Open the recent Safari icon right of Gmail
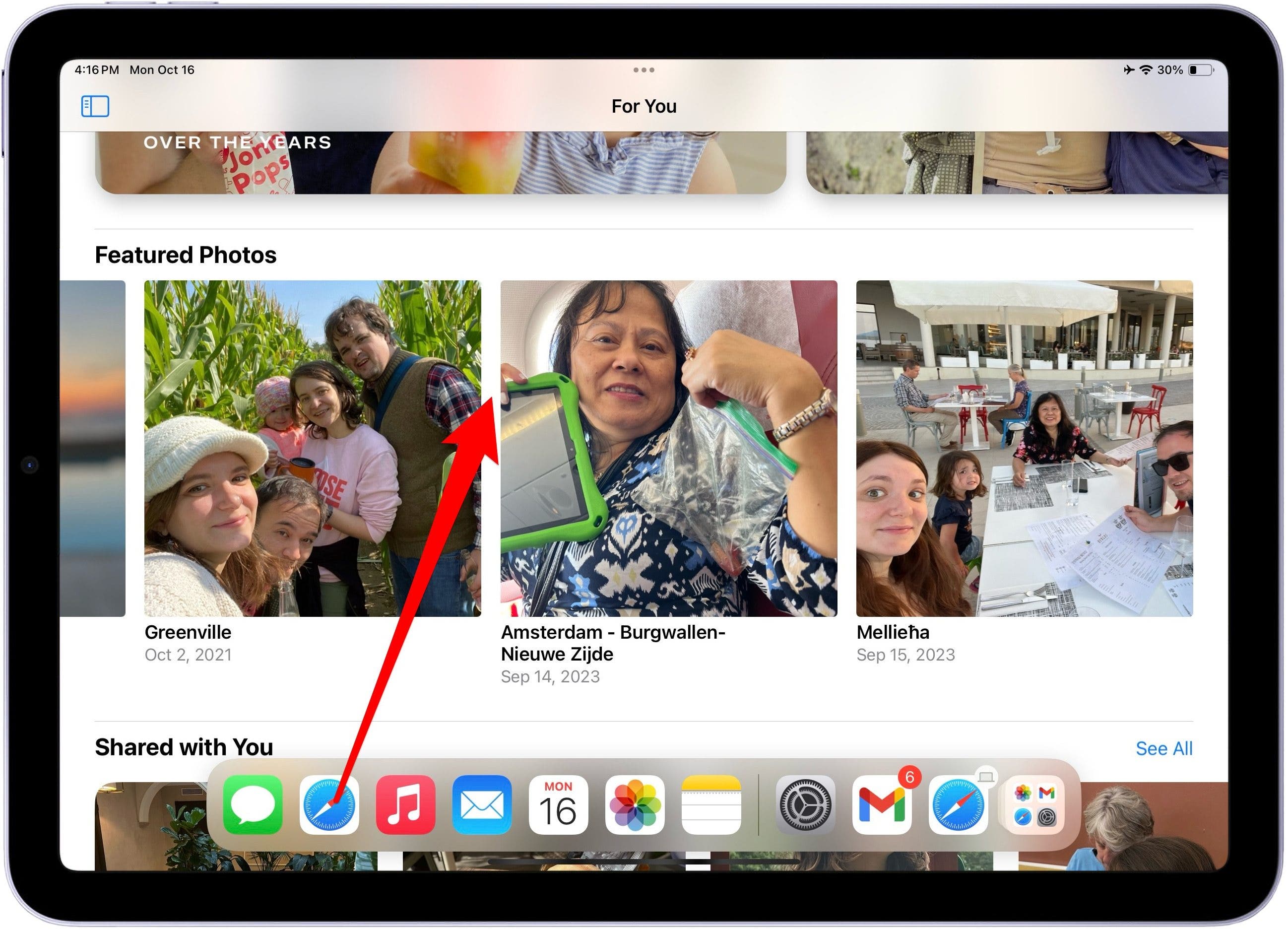Screen dimensions: 1288x930 958,804
